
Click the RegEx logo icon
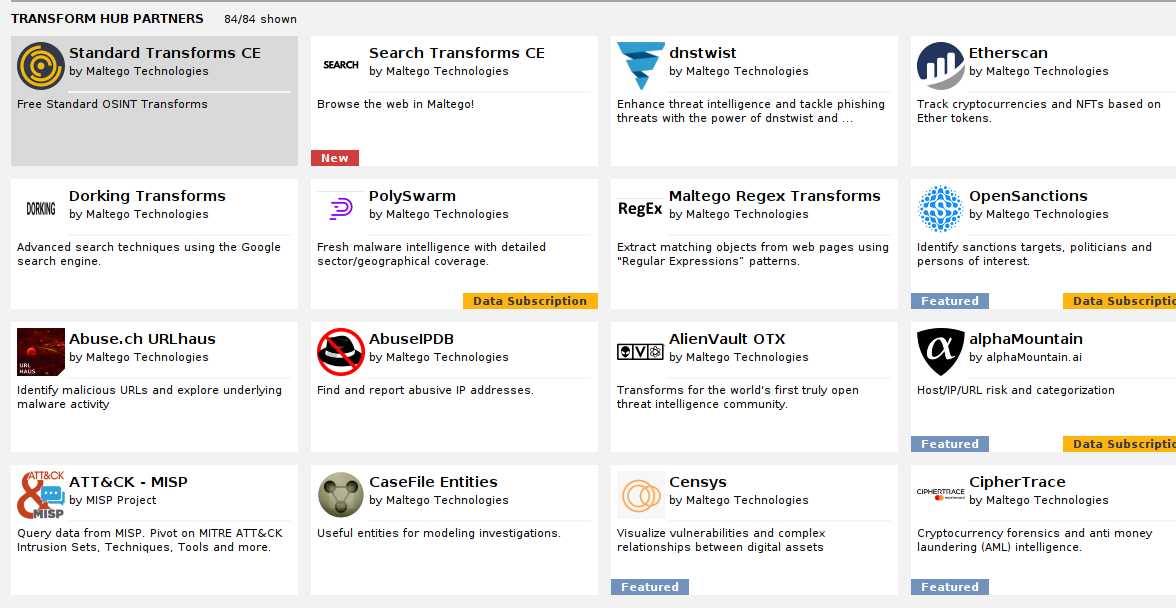640,209
